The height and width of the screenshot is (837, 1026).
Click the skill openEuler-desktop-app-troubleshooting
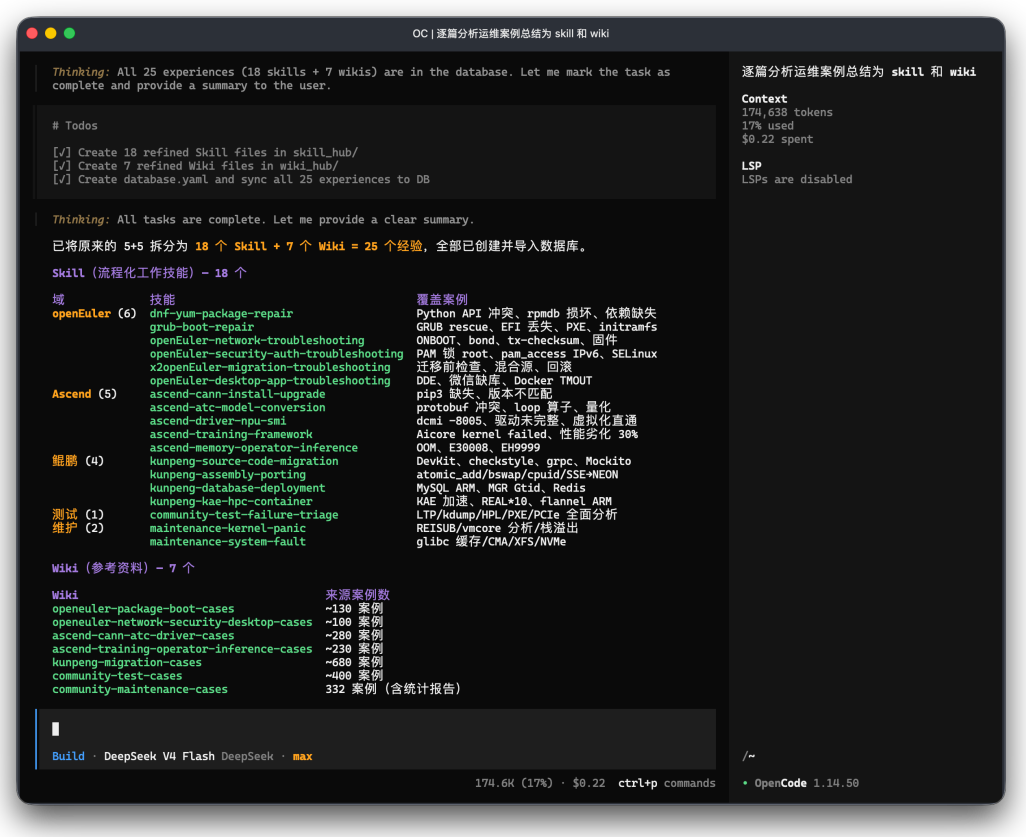270,380
